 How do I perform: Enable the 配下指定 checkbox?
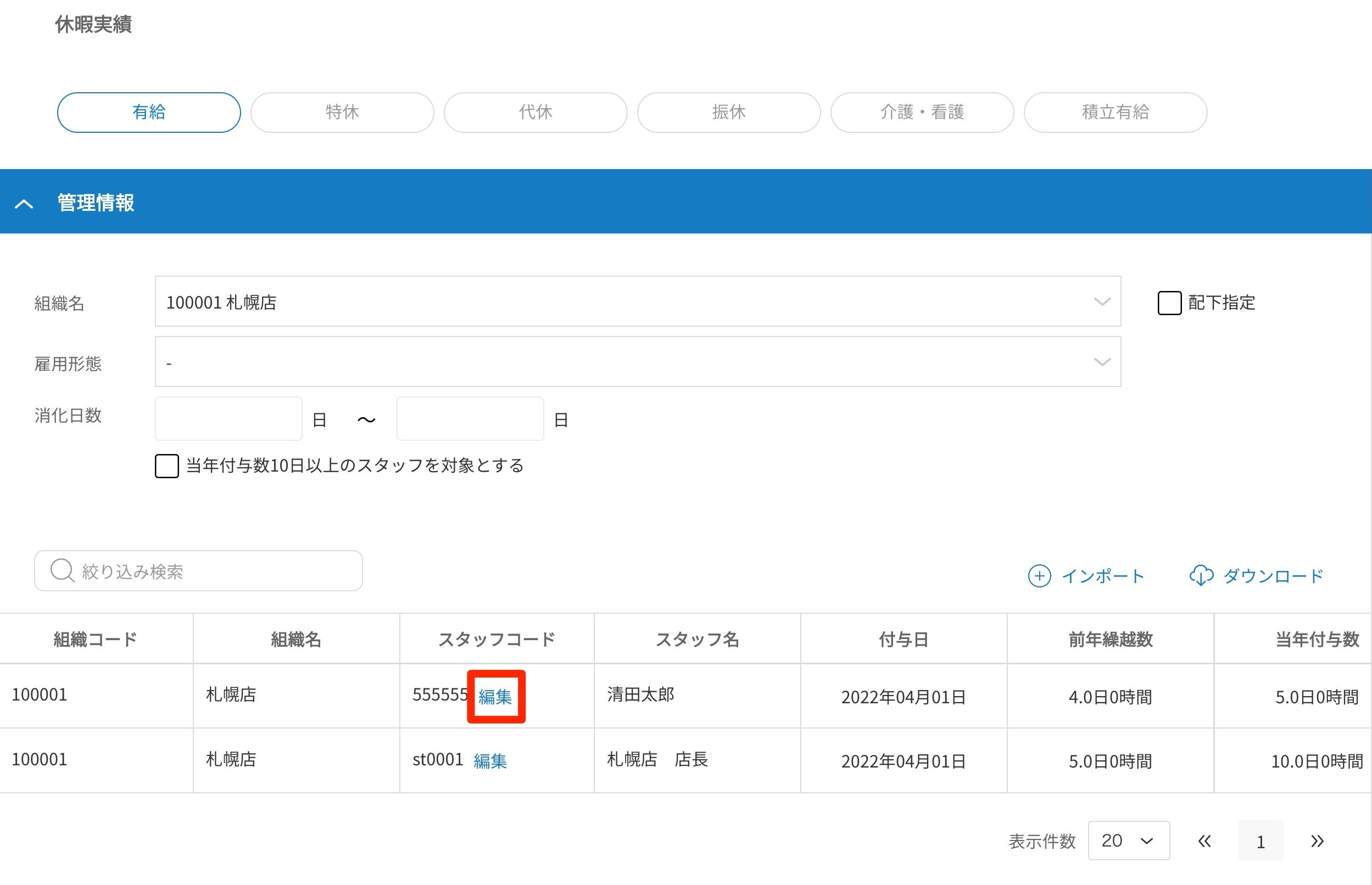click(x=1169, y=303)
